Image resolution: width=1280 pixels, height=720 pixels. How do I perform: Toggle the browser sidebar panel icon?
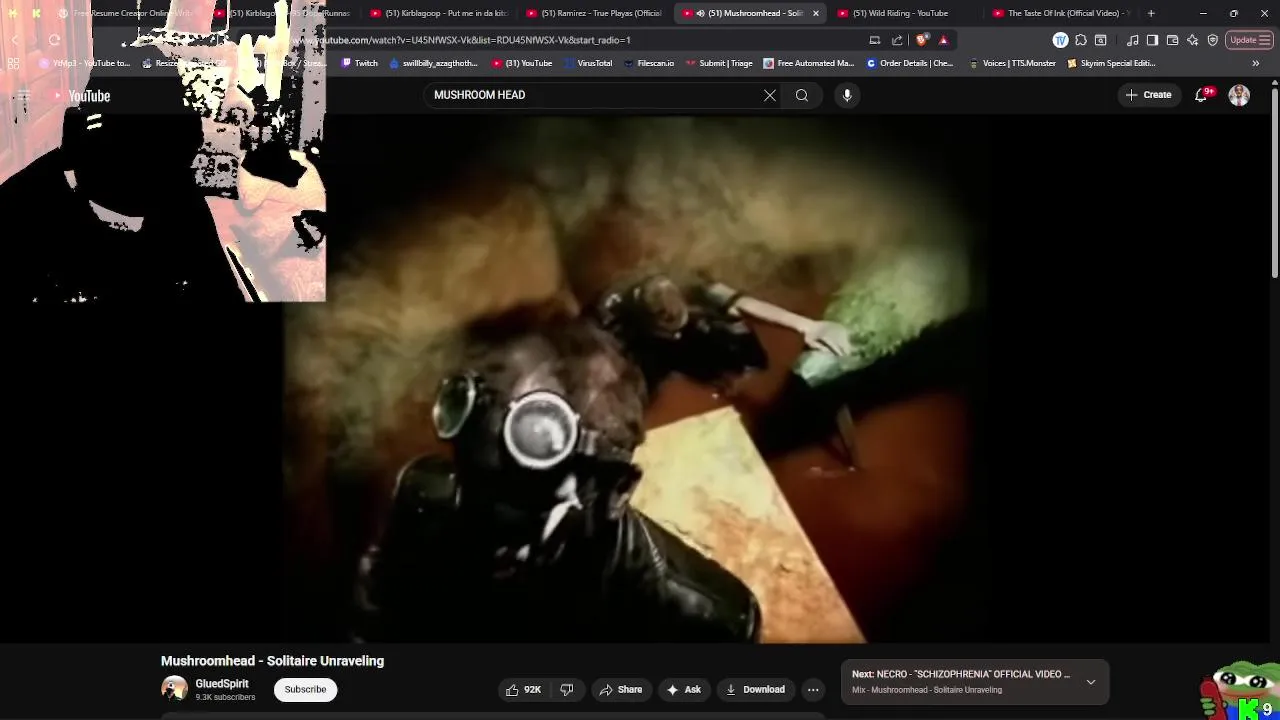(1152, 40)
